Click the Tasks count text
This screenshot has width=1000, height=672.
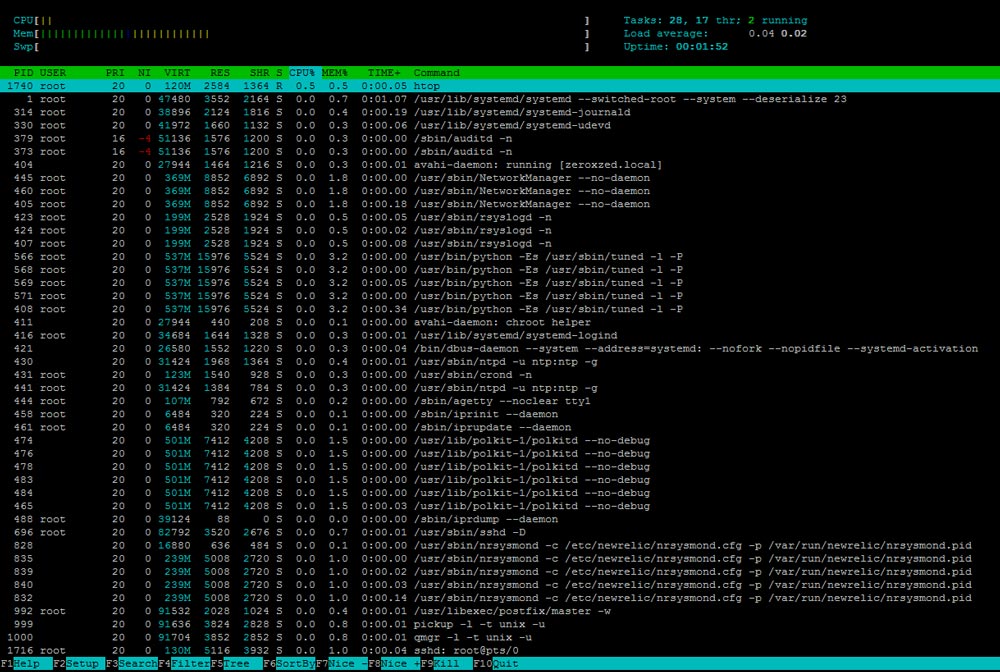tap(715, 20)
